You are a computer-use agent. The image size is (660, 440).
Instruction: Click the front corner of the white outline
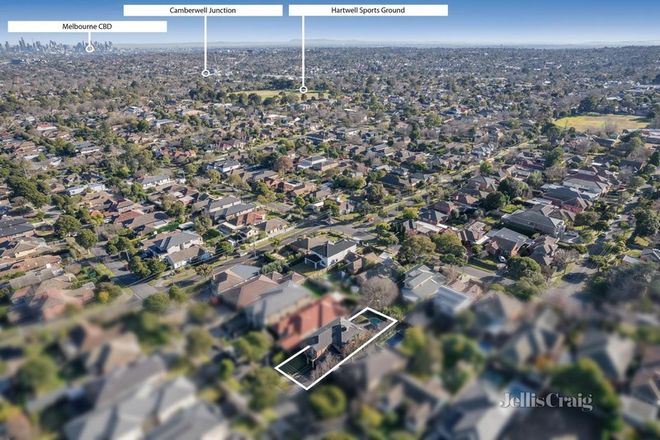tap(306, 388)
